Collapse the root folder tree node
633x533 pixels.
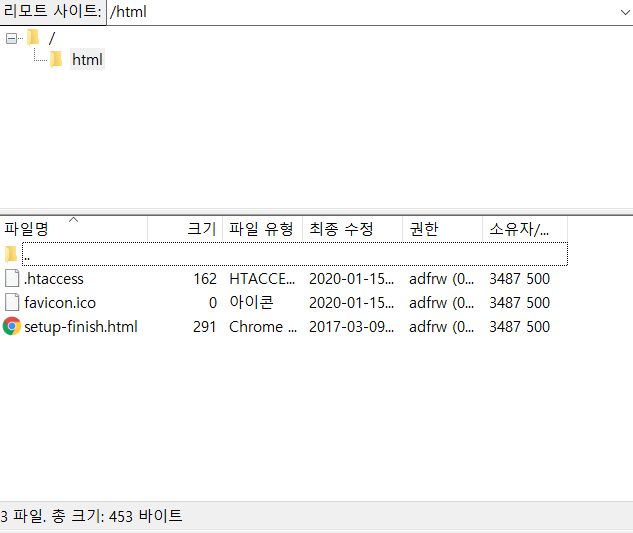click(11, 38)
